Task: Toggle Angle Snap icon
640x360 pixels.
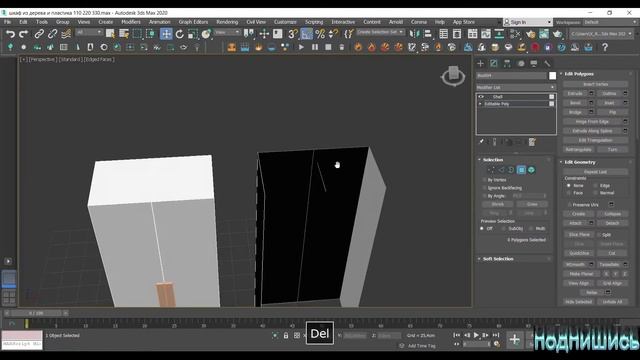Action: coord(307,34)
